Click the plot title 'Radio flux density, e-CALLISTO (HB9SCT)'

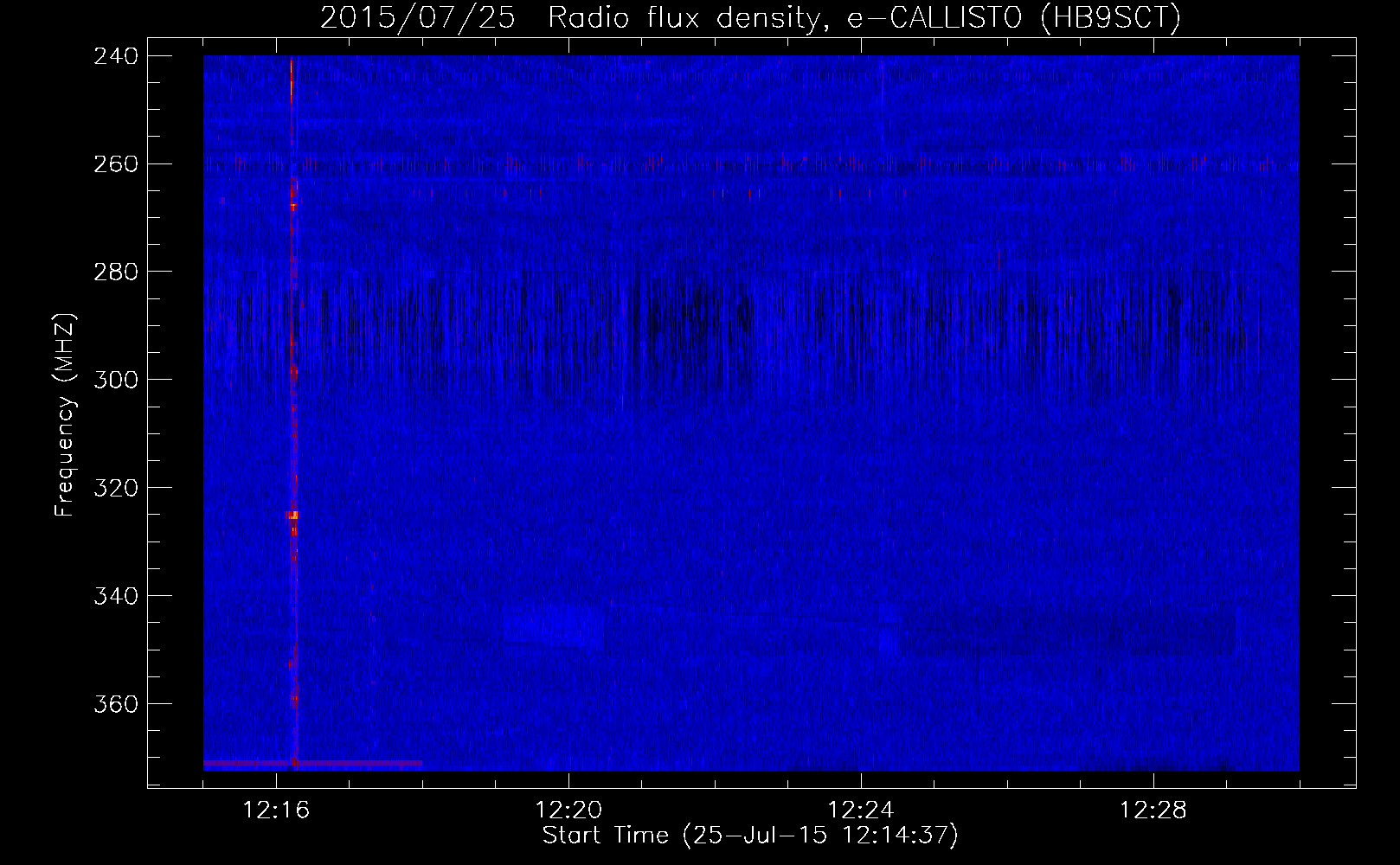[x=864, y=17]
